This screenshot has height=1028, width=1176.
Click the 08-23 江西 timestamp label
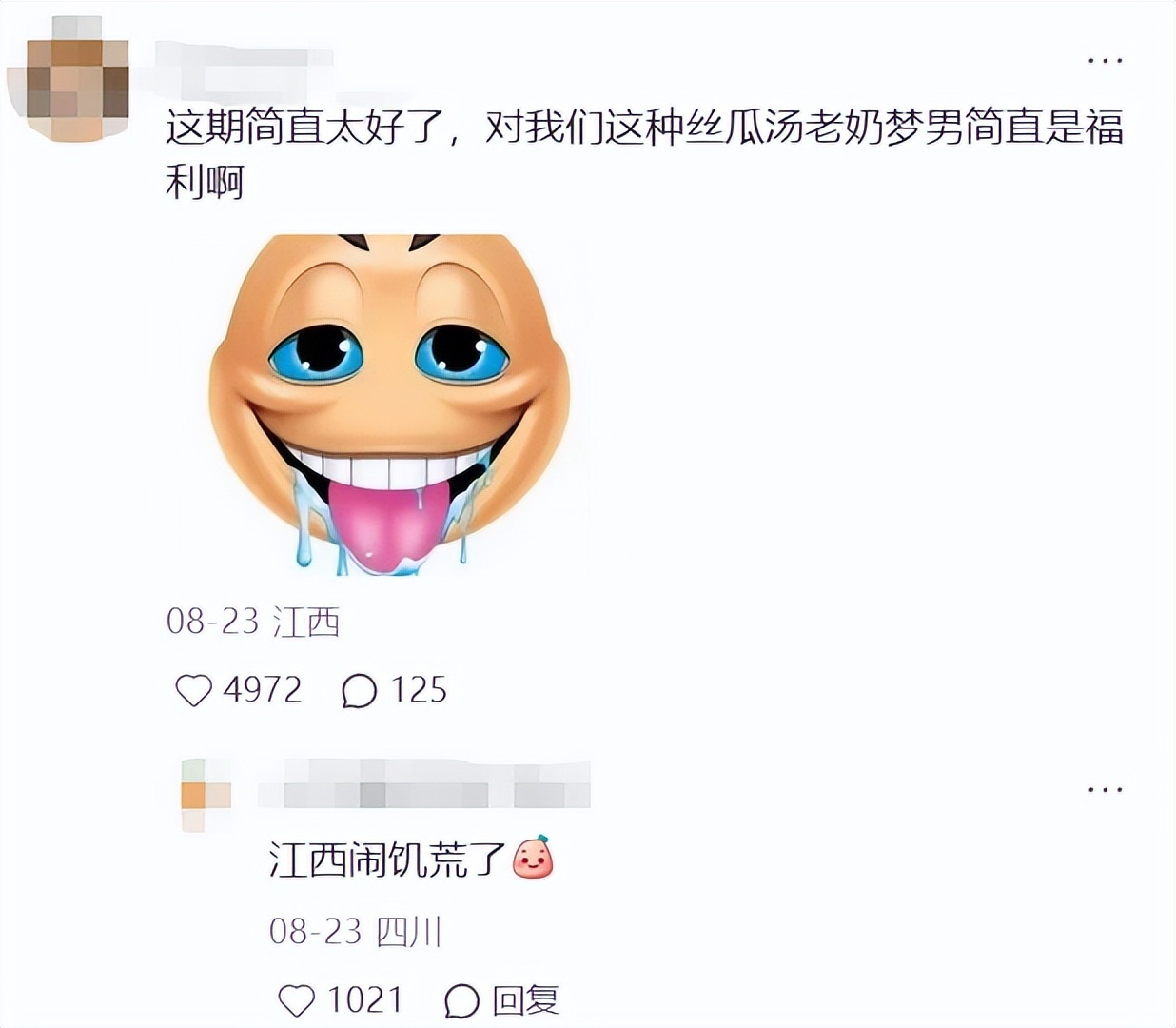[x=253, y=622]
